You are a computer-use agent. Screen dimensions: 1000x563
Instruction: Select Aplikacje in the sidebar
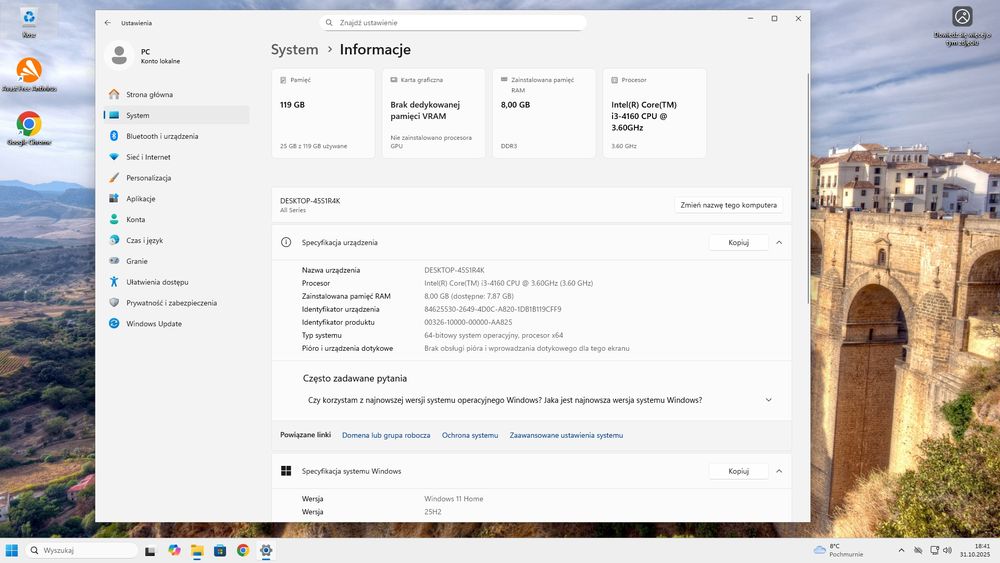(x=177, y=198)
